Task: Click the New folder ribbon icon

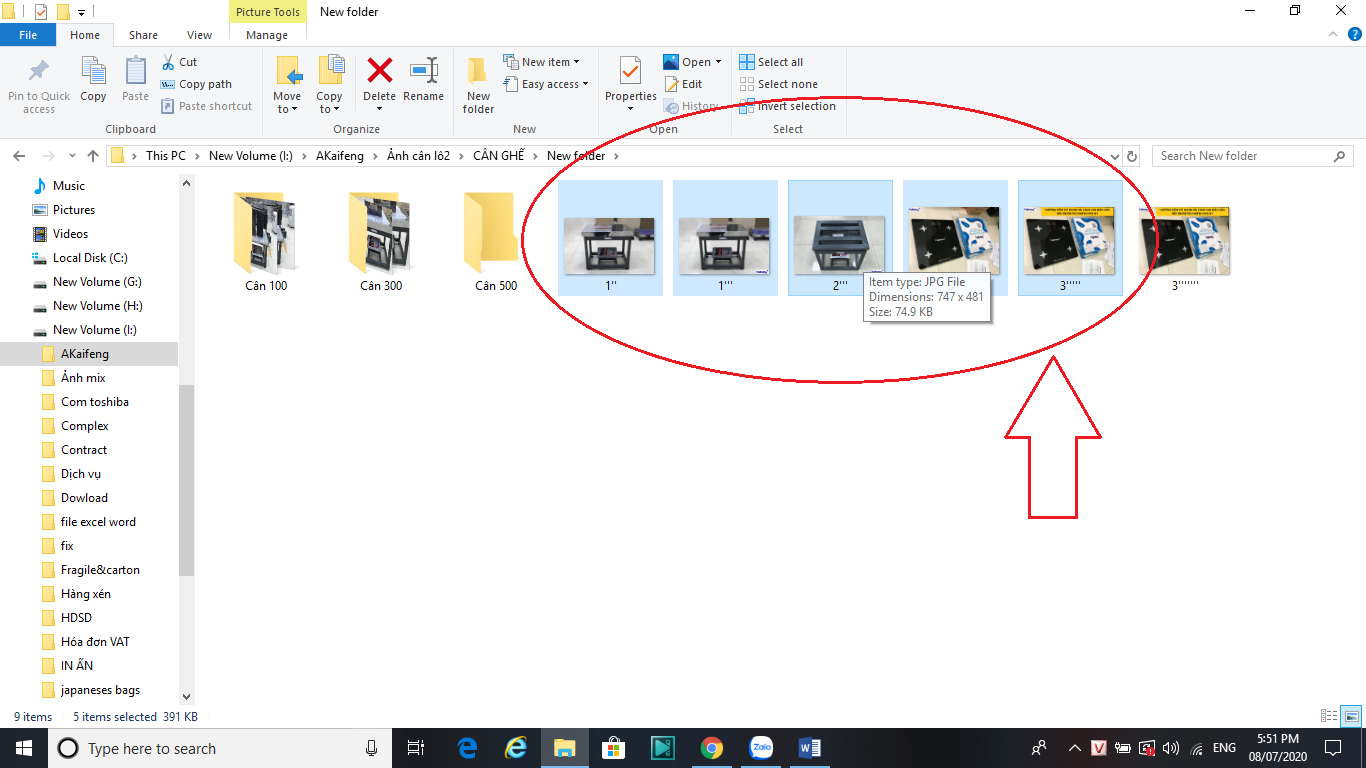Action: [x=478, y=73]
